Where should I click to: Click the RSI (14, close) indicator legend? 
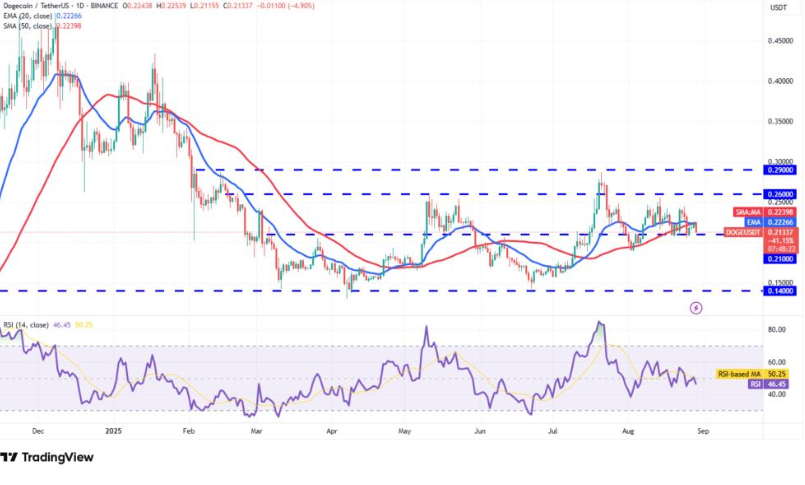click(x=48, y=325)
